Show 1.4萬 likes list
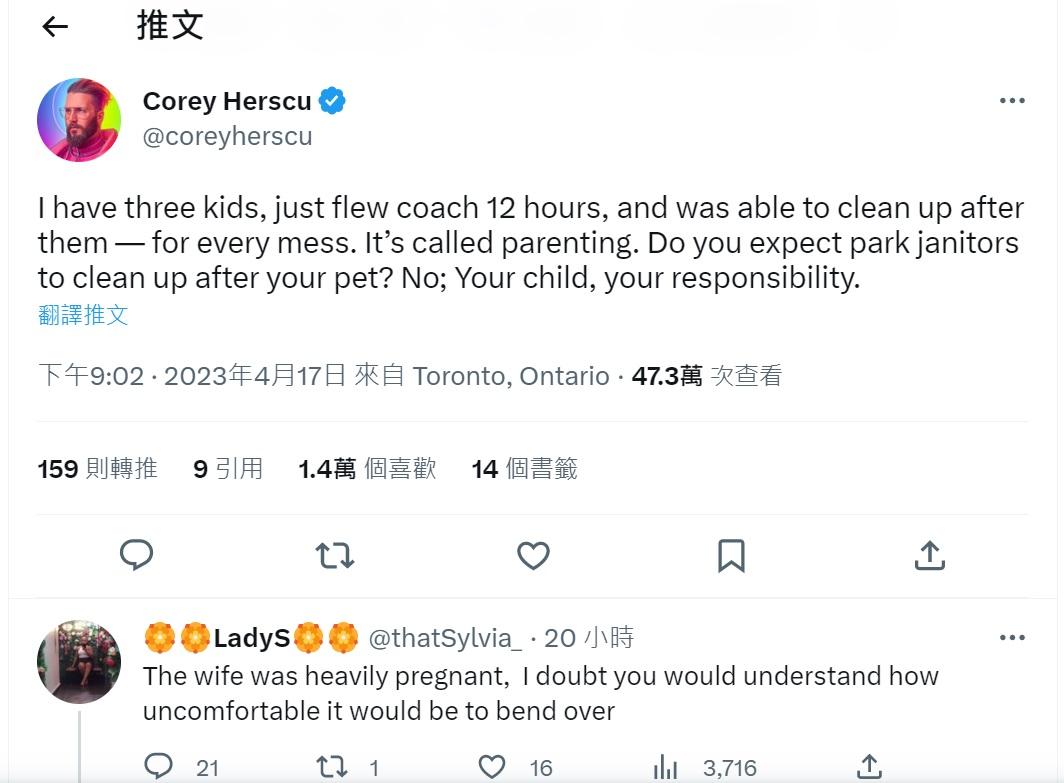This screenshot has width=1064, height=783. pos(367,469)
